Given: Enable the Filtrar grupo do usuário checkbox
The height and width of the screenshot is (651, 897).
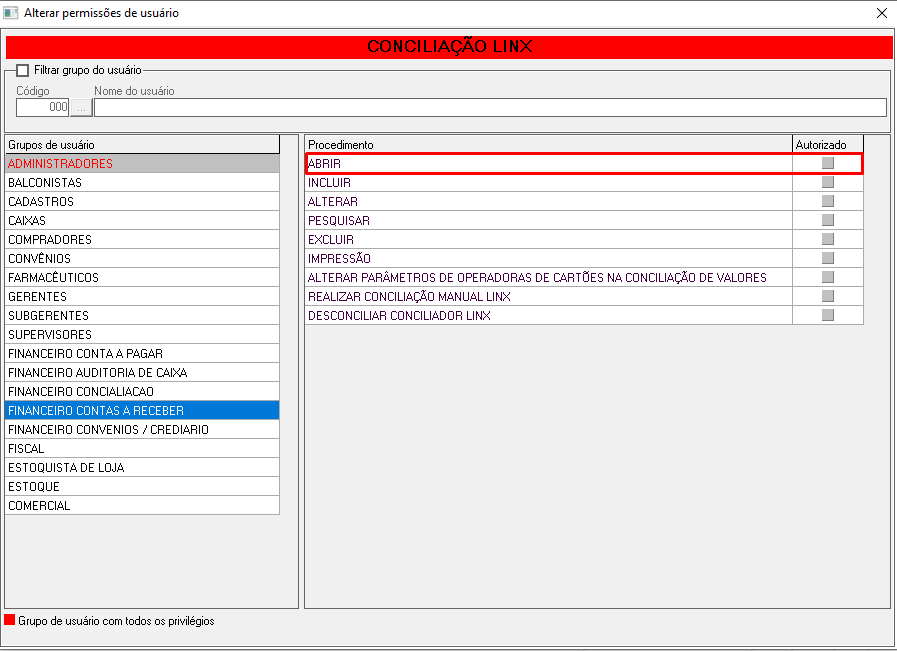Looking at the screenshot, I should pyautogui.click(x=22, y=70).
